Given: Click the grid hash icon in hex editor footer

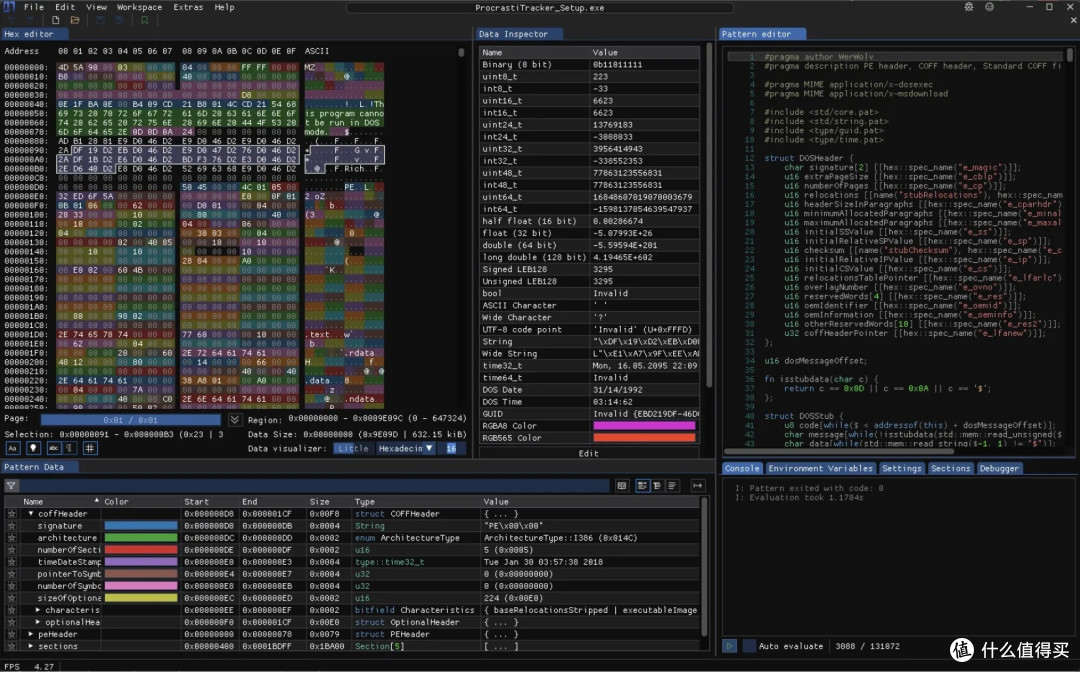Looking at the screenshot, I should point(90,448).
